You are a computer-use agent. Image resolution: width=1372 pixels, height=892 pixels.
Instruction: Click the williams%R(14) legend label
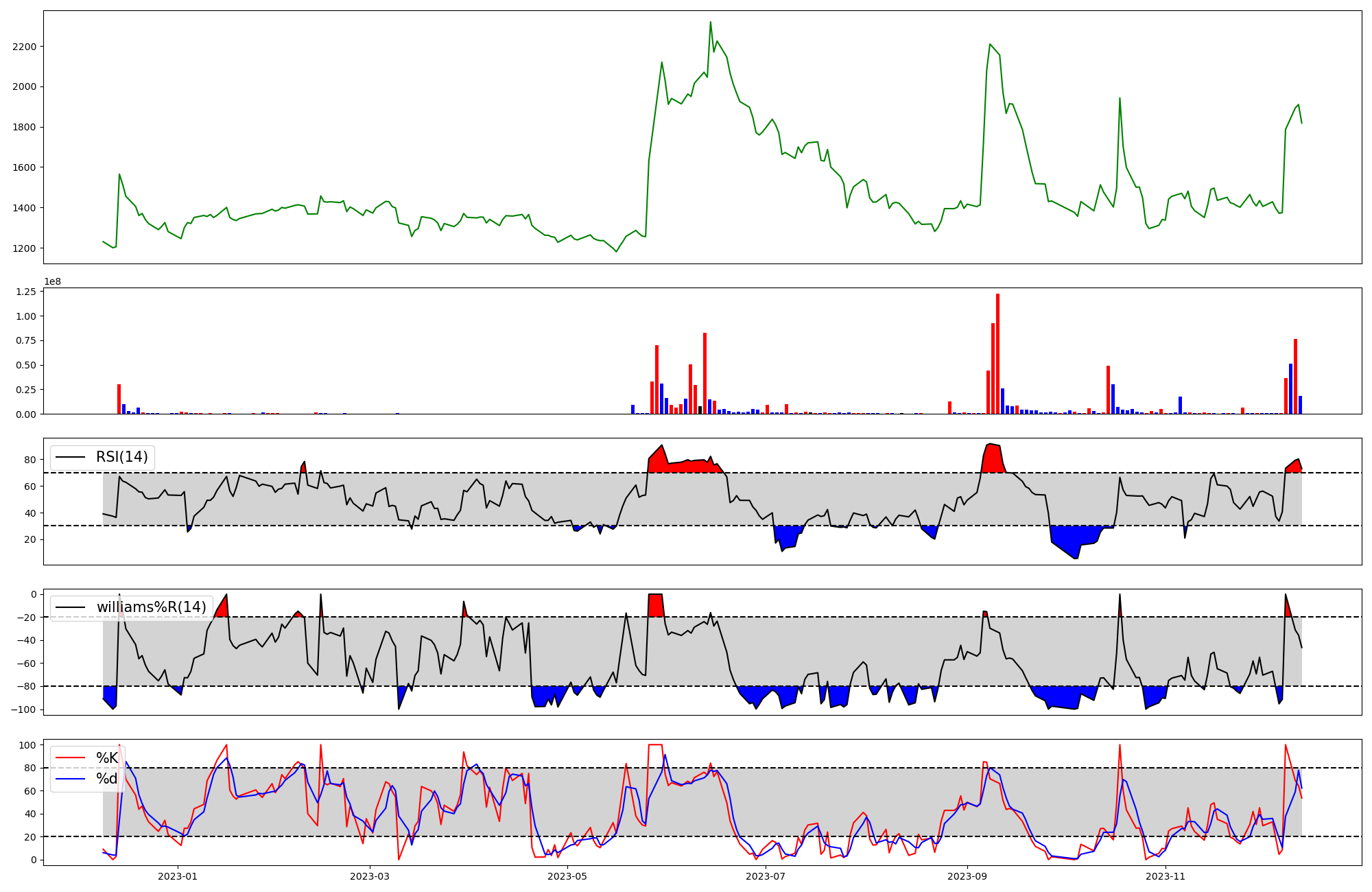click(151, 607)
